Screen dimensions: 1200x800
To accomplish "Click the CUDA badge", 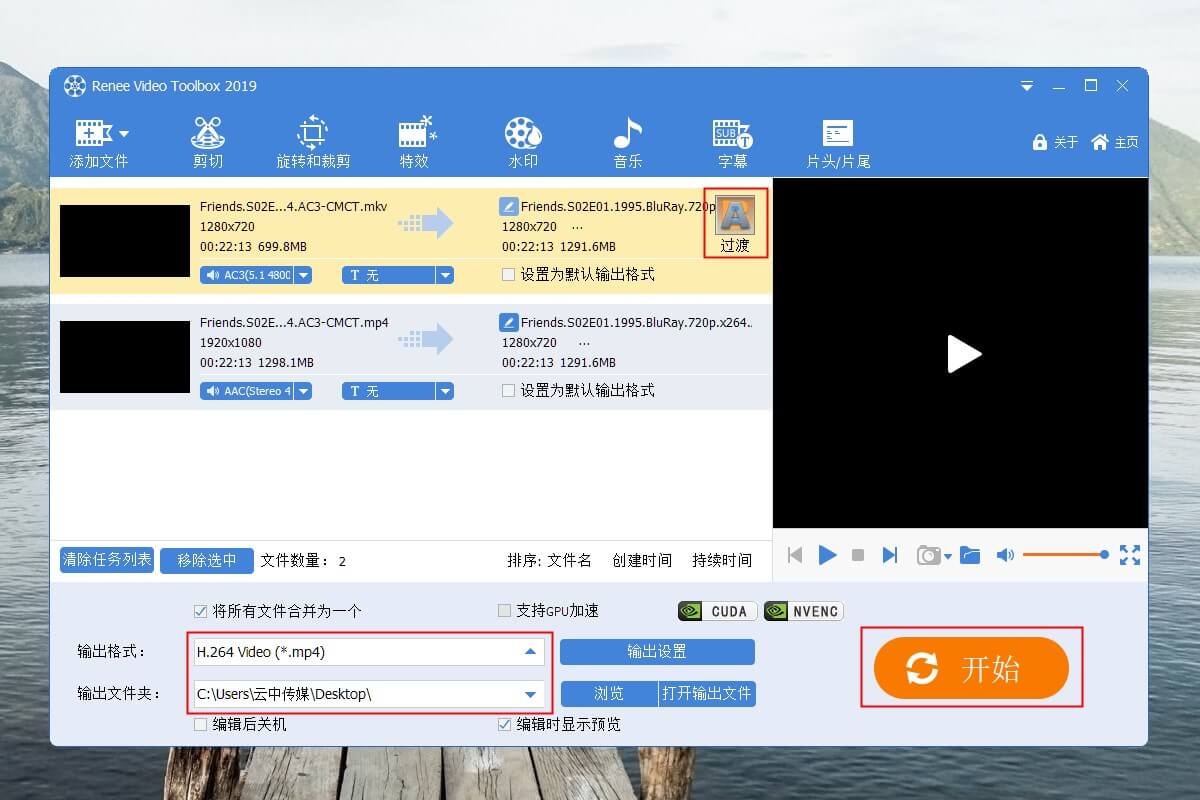I will pos(717,611).
